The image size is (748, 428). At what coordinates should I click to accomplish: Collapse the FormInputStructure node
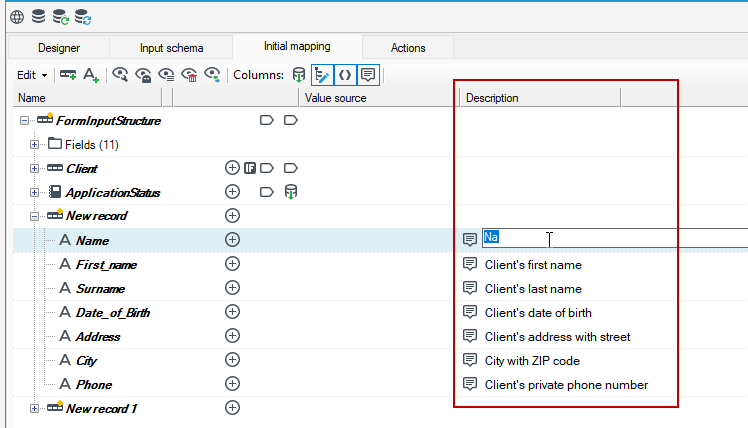click(24, 121)
